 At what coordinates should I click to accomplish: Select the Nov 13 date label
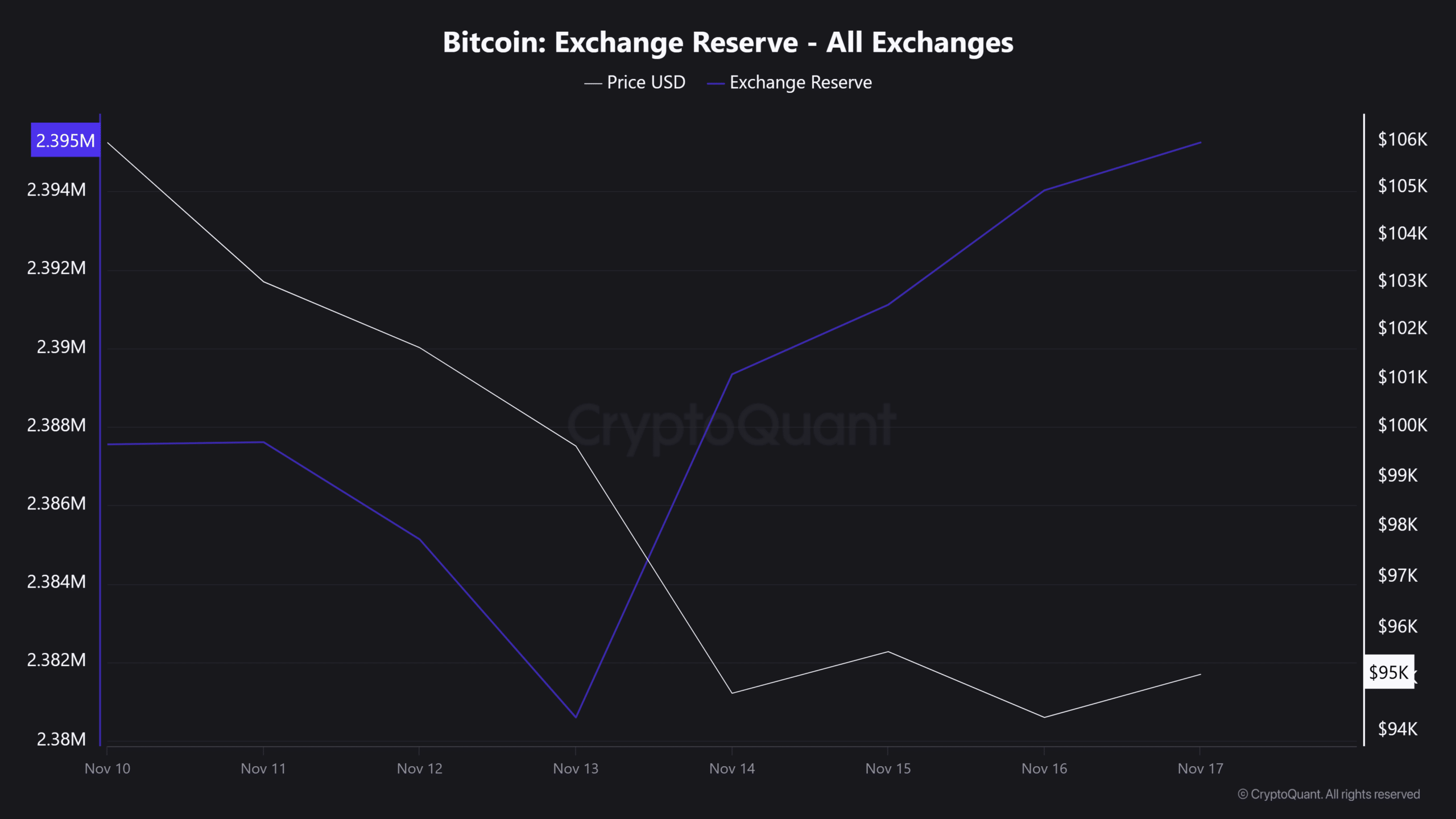coord(576,768)
